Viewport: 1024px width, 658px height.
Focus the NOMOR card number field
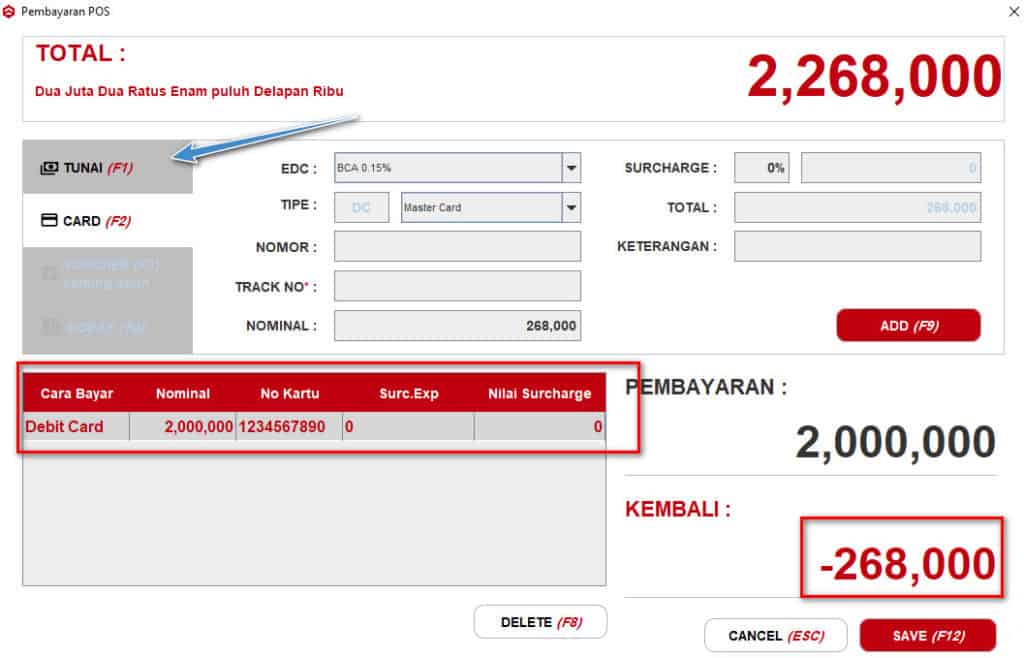pyautogui.click(x=457, y=246)
